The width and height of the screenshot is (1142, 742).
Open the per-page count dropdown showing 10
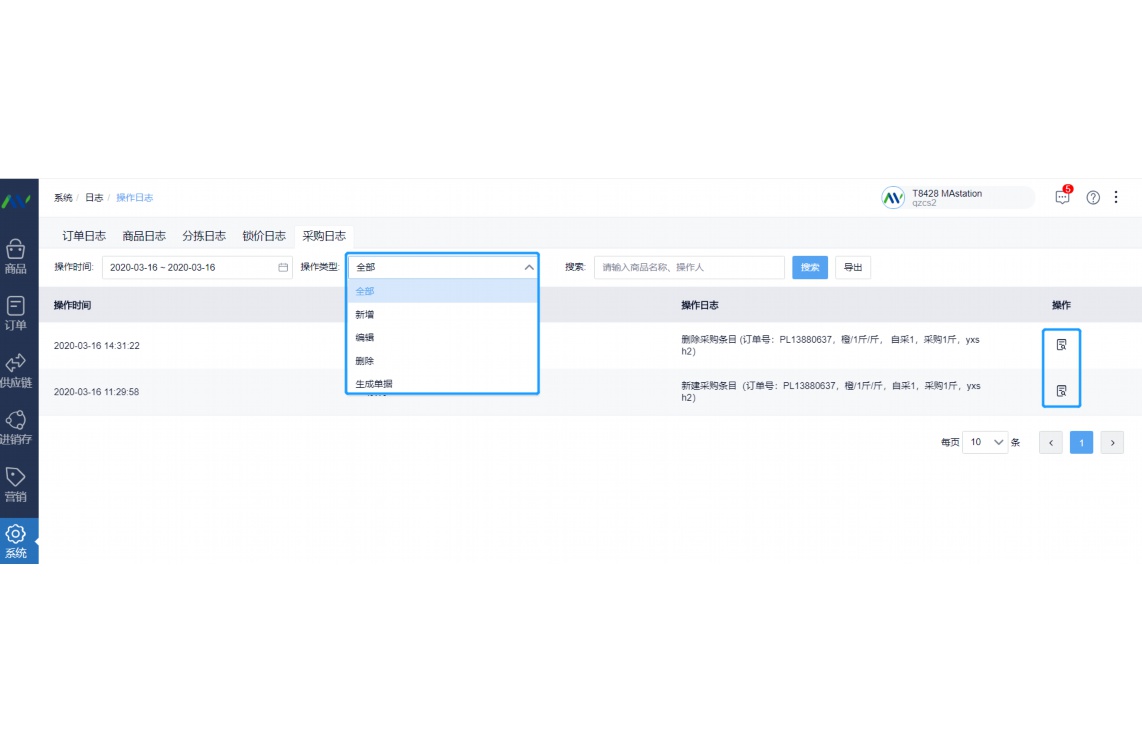click(x=985, y=442)
